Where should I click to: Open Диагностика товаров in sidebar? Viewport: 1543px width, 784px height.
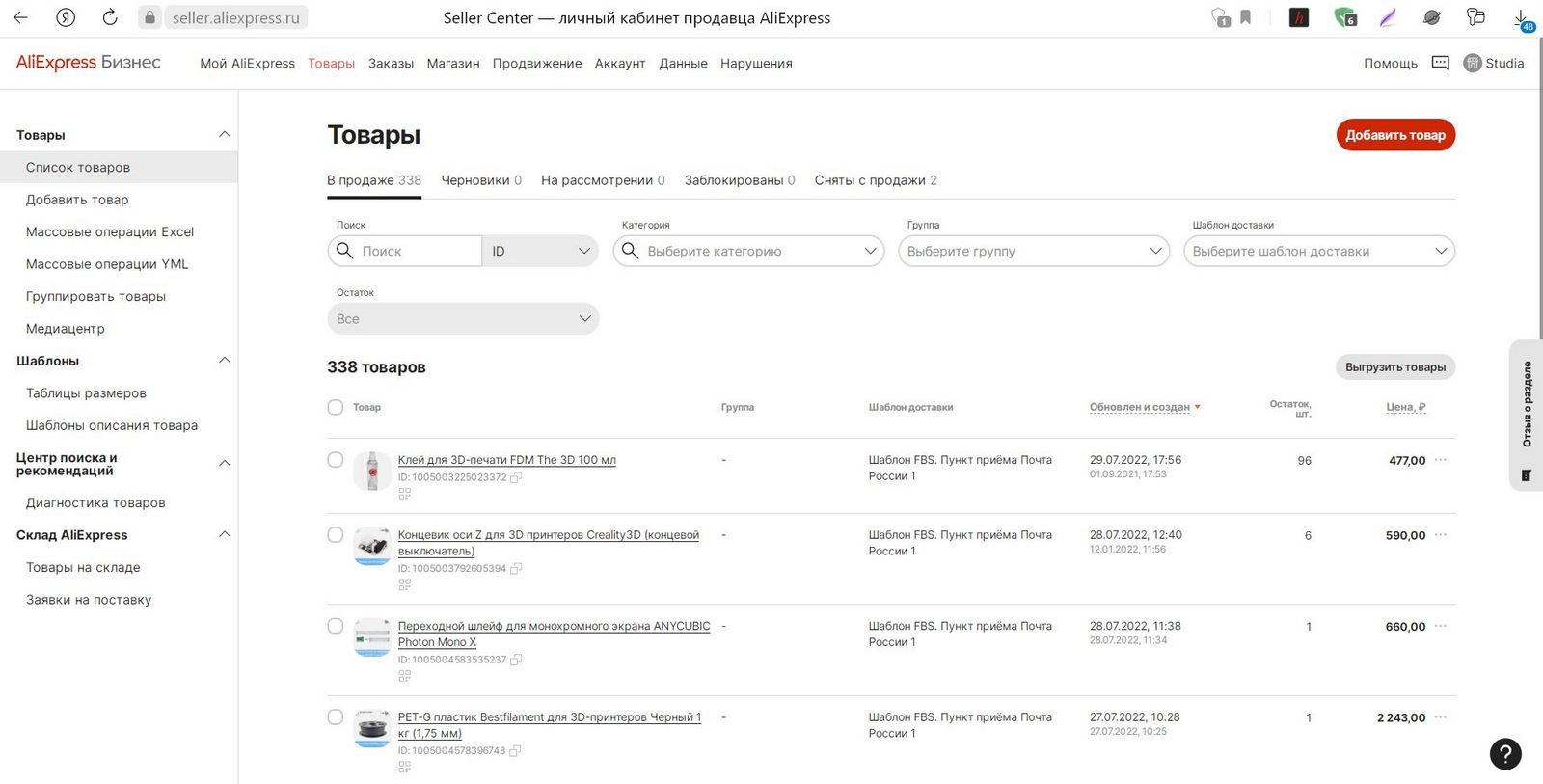pyautogui.click(x=95, y=502)
